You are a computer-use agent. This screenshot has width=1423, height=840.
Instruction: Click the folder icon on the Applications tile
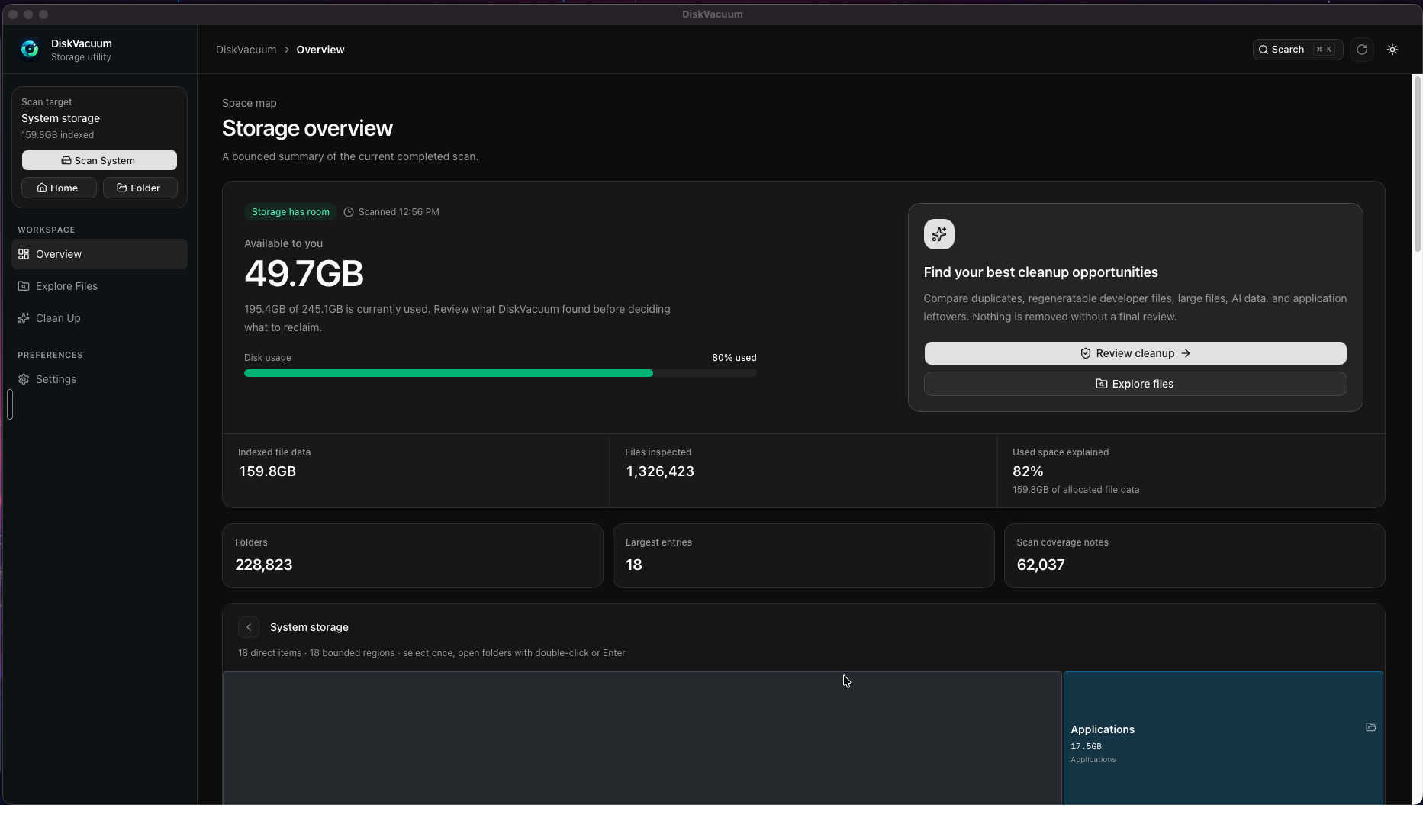[1371, 727]
